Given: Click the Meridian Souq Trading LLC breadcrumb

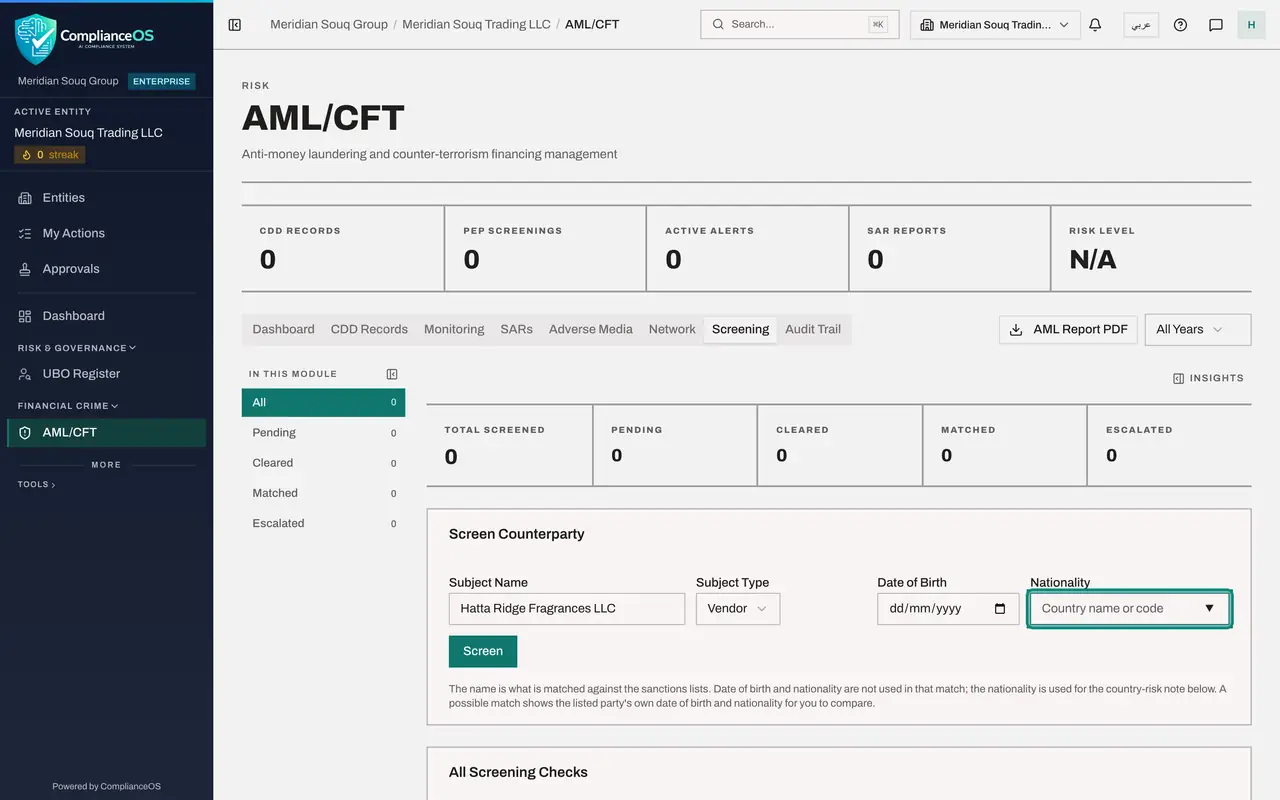Looking at the screenshot, I should tap(476, 24).
